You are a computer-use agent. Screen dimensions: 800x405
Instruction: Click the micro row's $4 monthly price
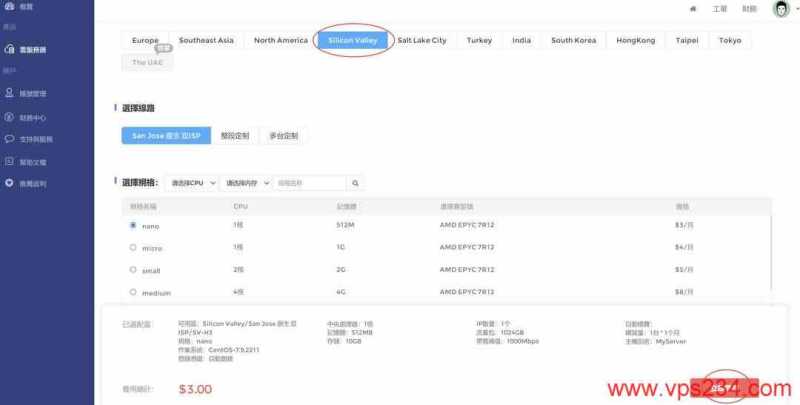(x=684, y=247)
